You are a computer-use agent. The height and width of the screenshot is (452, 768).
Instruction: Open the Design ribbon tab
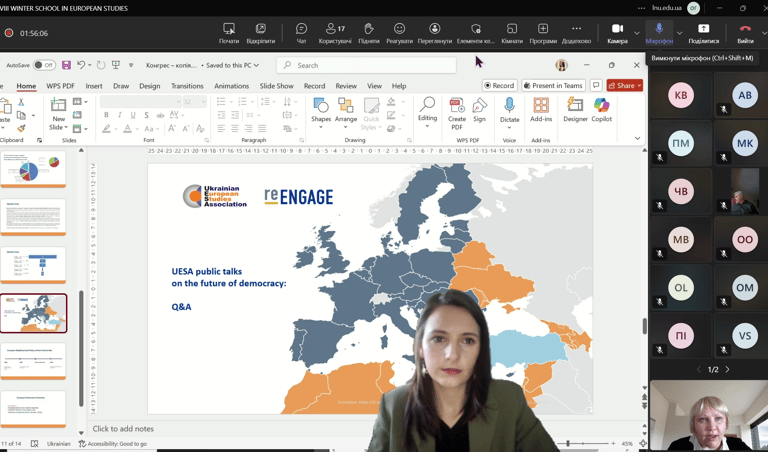149,86
